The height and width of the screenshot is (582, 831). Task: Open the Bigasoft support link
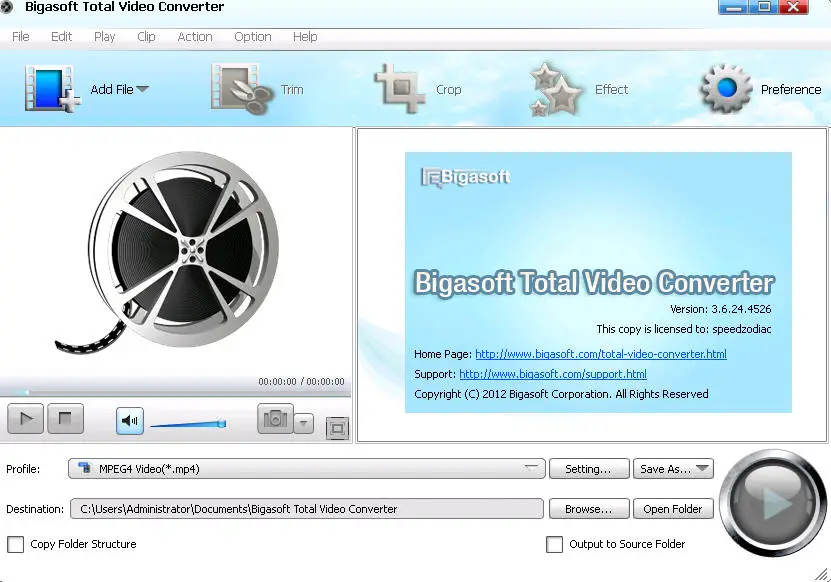553,374
